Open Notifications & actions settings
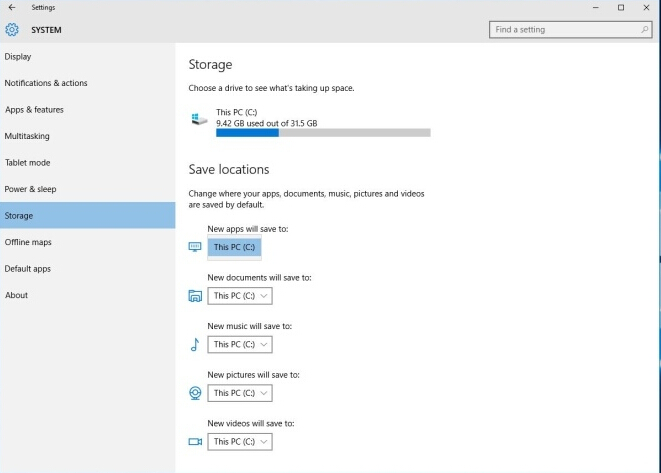The width and height of the screenshot is (661, 473). (x=46, y=83)
